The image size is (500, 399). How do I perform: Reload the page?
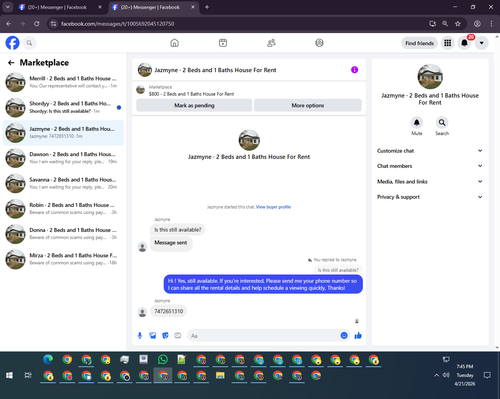click(x=37, y=24)
